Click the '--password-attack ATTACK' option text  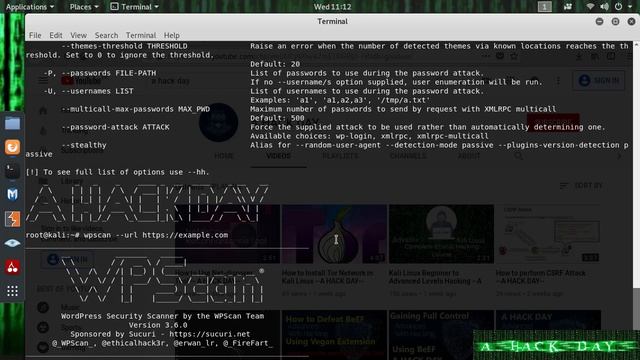(115, 127)
